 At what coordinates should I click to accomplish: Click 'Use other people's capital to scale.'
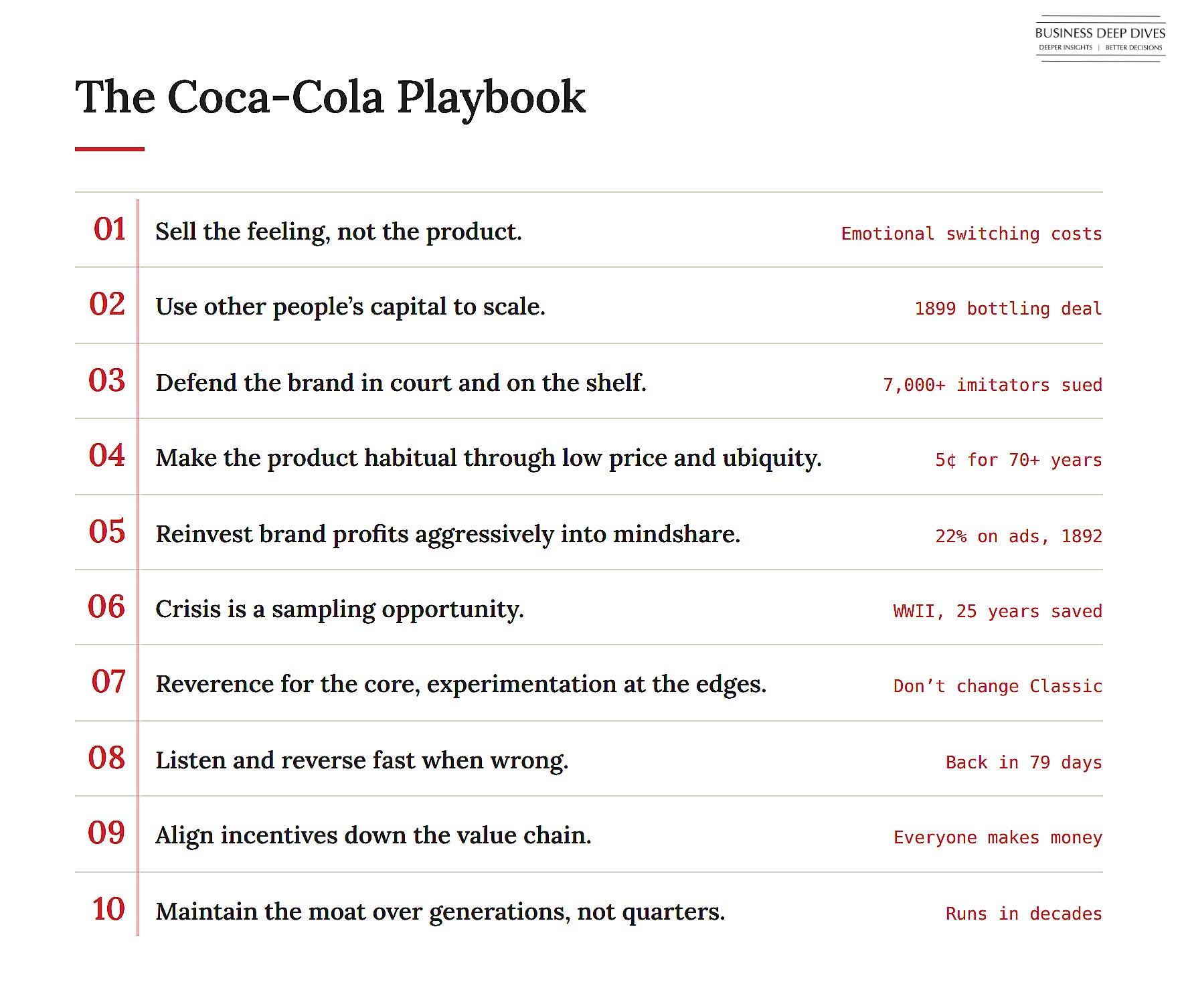click(x=351, y=307)
